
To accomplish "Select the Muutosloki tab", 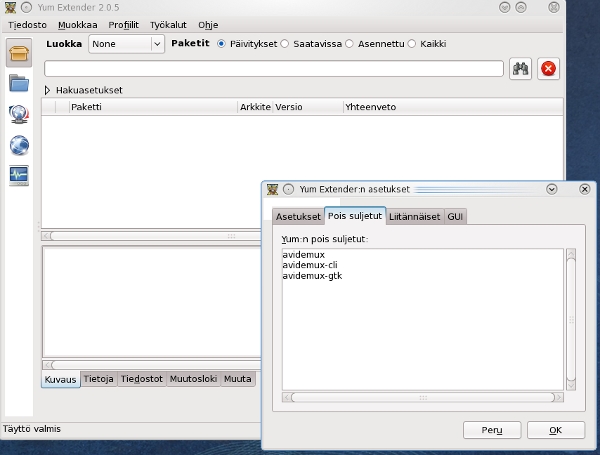I will [194, 379].
